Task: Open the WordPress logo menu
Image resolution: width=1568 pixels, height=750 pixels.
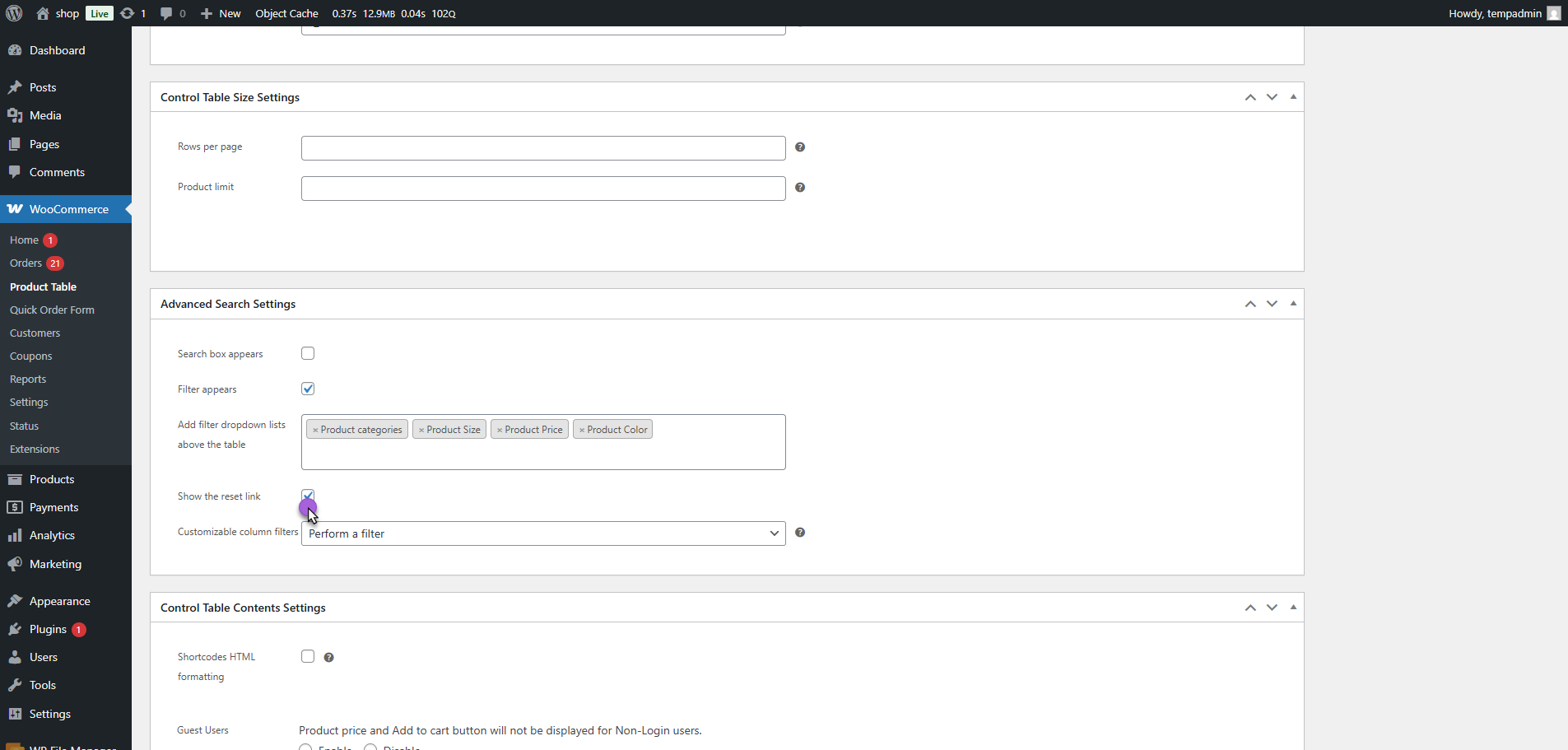Action: [x=14, y=13]
